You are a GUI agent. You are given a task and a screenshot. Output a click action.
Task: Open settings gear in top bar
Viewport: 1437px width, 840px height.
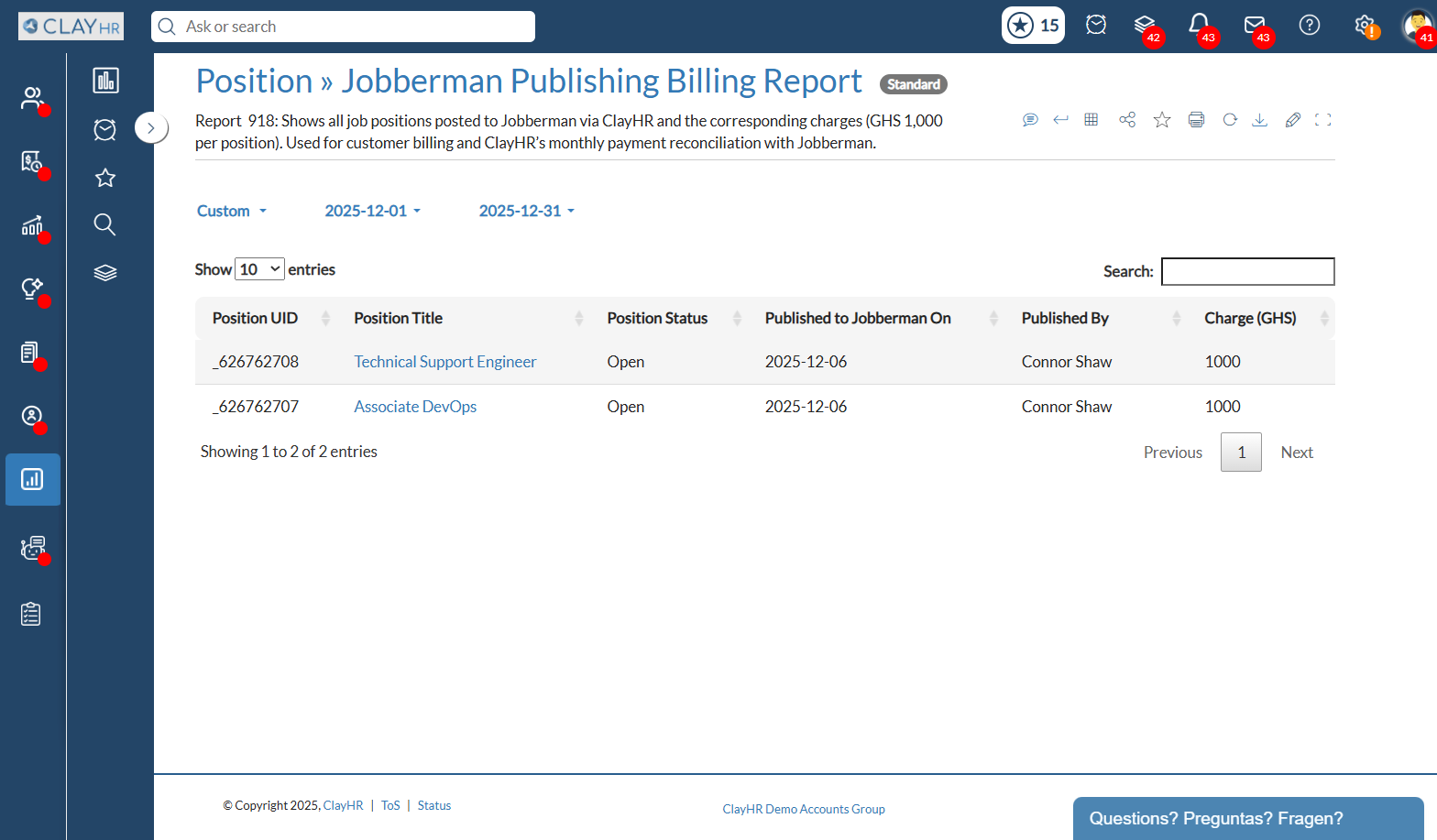(x=1365, y=25)
